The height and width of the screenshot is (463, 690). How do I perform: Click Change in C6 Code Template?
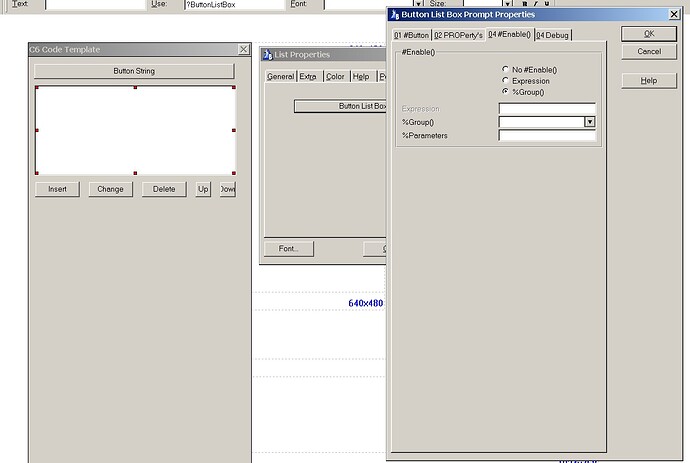pos(110,189)
